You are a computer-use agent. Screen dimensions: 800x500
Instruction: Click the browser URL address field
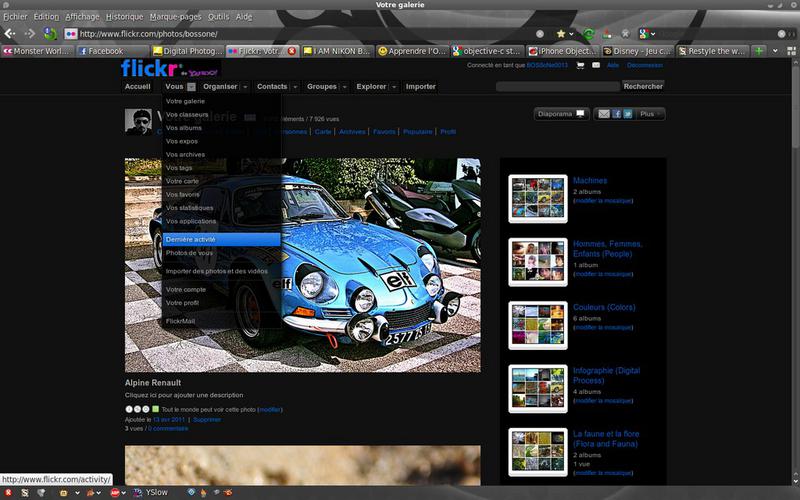(306, 34)
